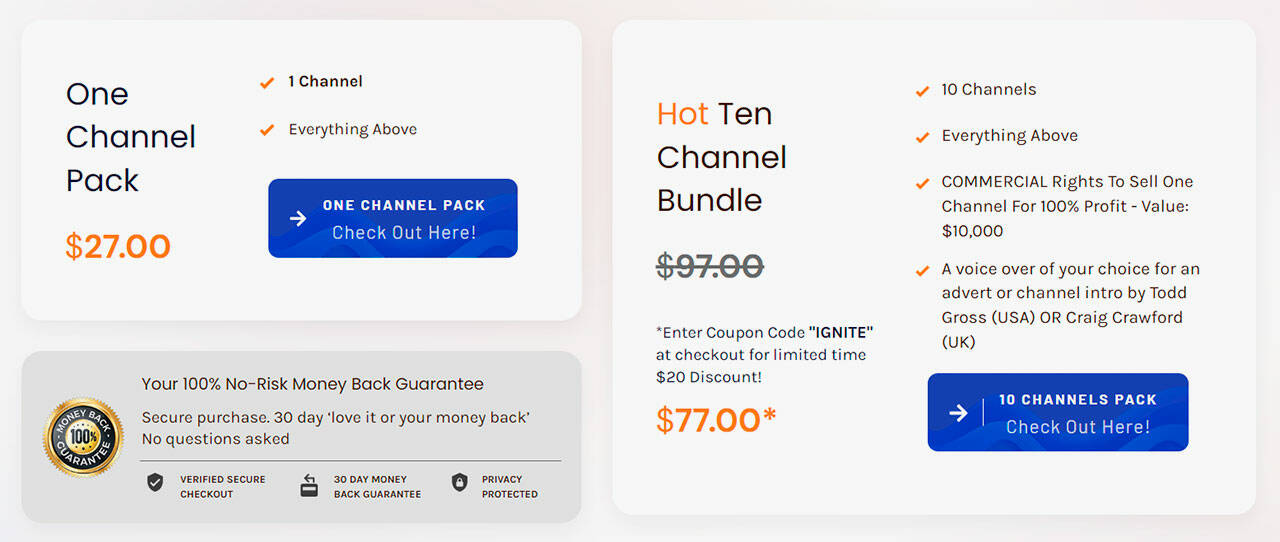Viewport: 1280px width, 542px height.
Task: Click the 30 day money back card icon
Action: [x=309, y=486]
